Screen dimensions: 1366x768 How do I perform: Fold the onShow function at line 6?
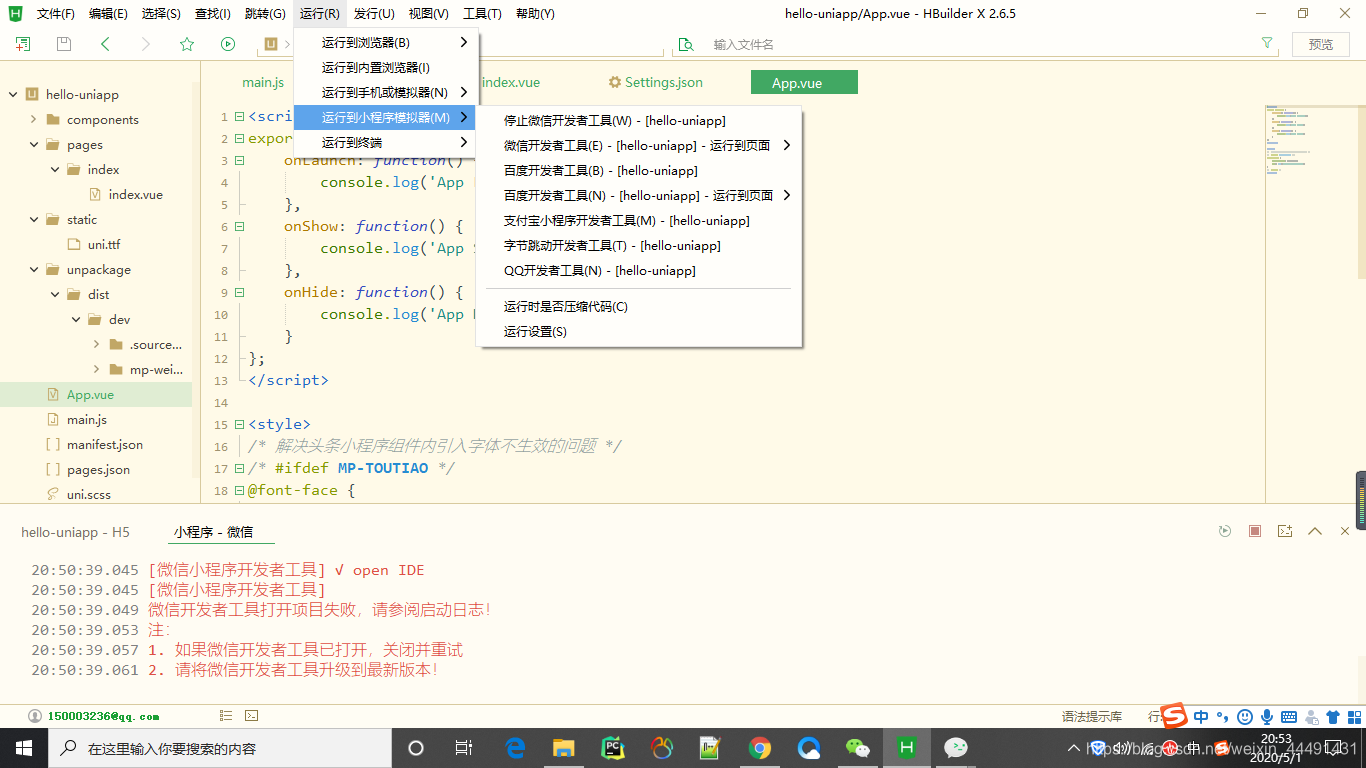pyautogui.click(x=239, y=226)
